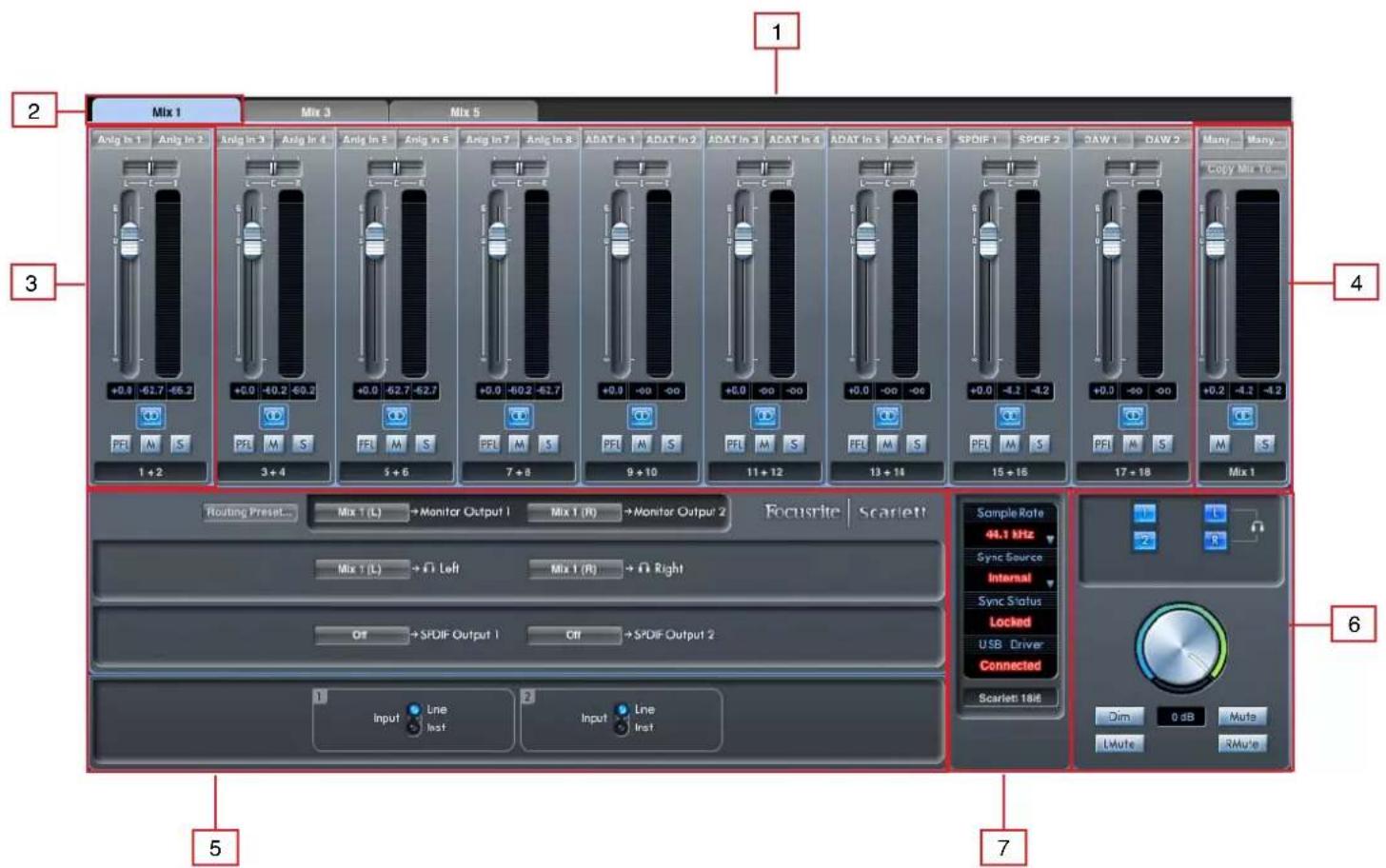This screenshot has height=868, width=1386.
Task: Toggle stereo link on channel 11+12
Action: point(764,416)
